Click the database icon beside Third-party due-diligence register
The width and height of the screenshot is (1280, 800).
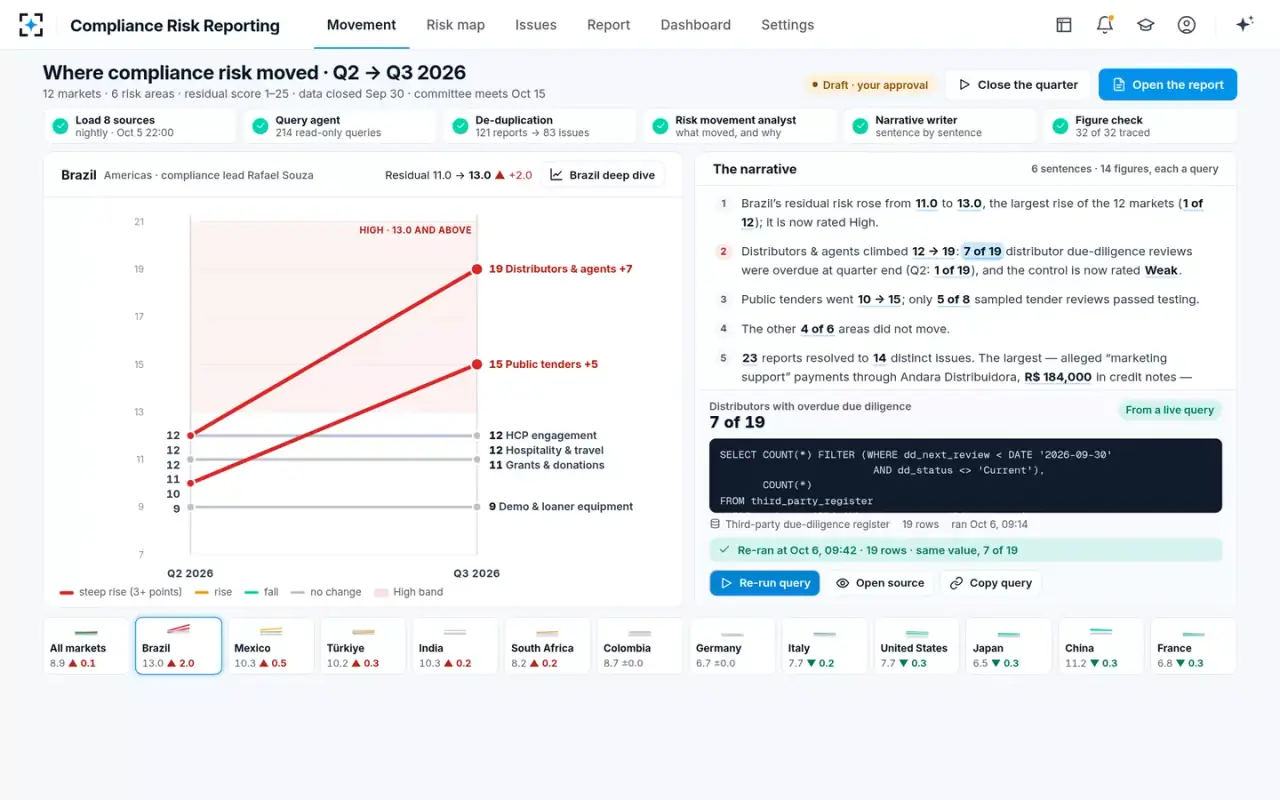tap(715, 524)
